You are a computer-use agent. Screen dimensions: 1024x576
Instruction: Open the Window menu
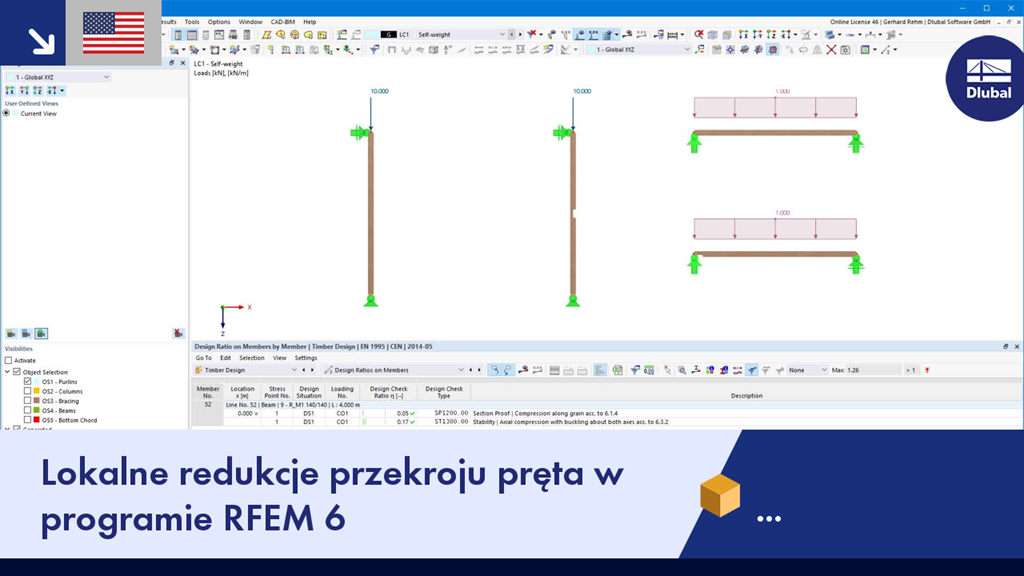pos(250,22)
